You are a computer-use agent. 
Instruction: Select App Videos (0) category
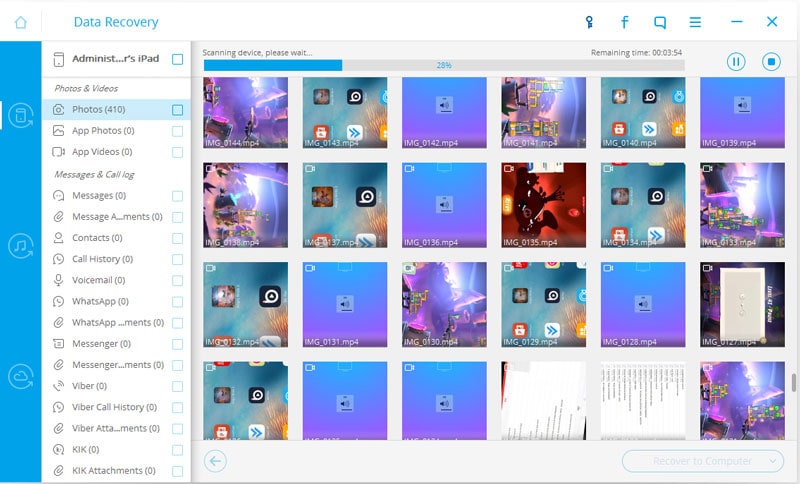click(116, 152)
